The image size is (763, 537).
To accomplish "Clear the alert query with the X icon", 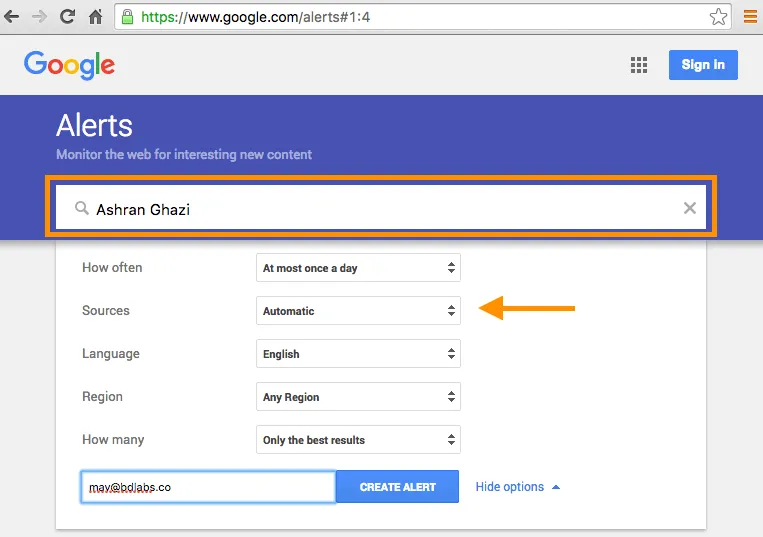I will point(690,208).
